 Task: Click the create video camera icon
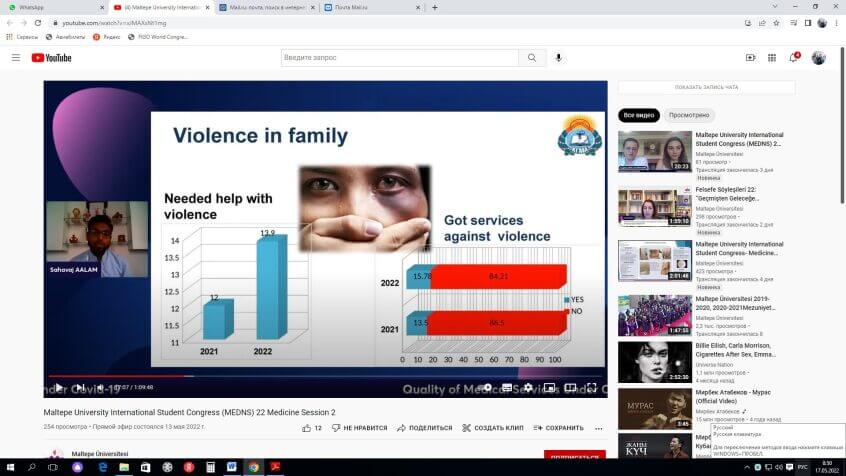point(750,58)
